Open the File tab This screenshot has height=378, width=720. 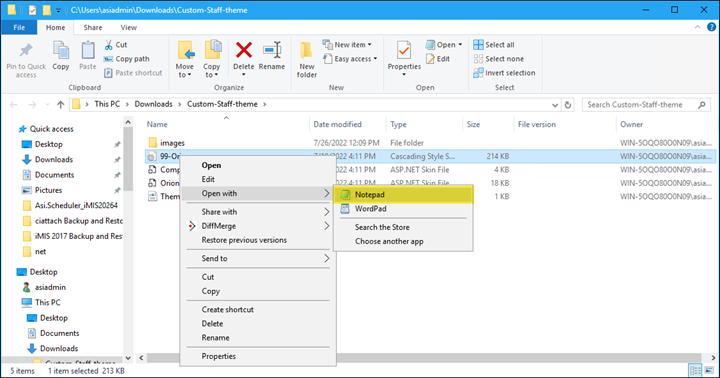coord(19,28)
